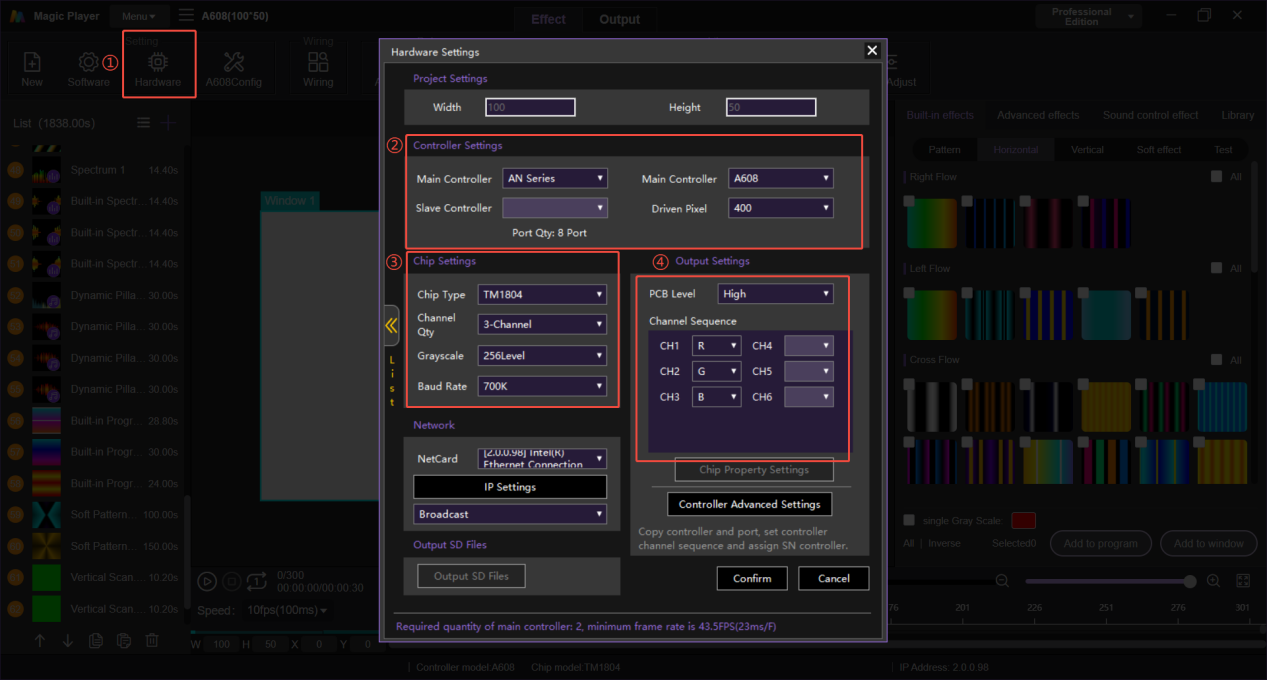Open PCB Level High dropdown
The width and height of the screenshot is (1267, 680).
tap(776, 294)
